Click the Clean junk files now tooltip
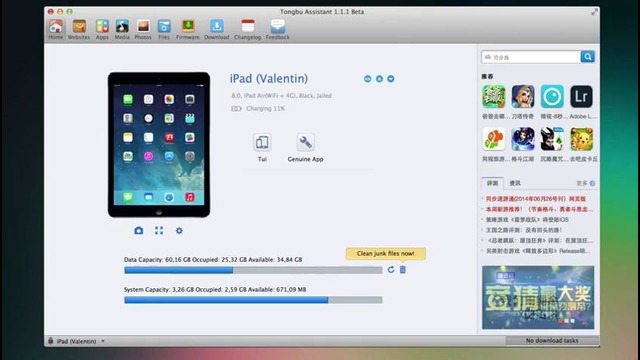 [386, 253]
